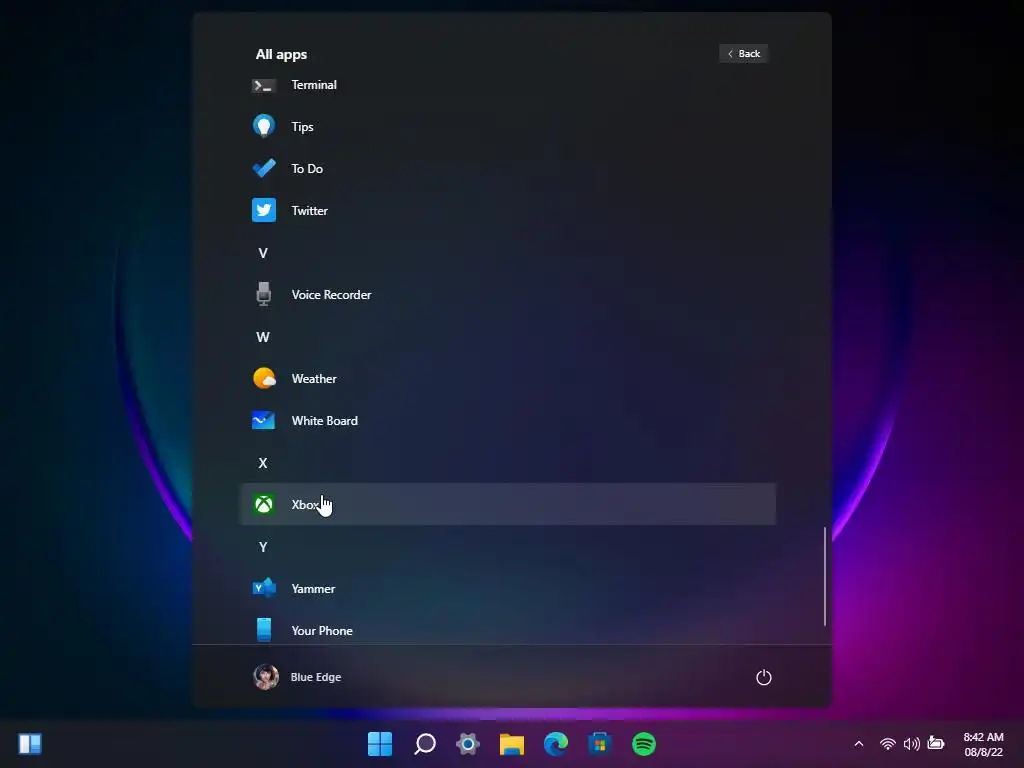
Task: Launch Weather via its sun icon
Action: tap(264, 378)
